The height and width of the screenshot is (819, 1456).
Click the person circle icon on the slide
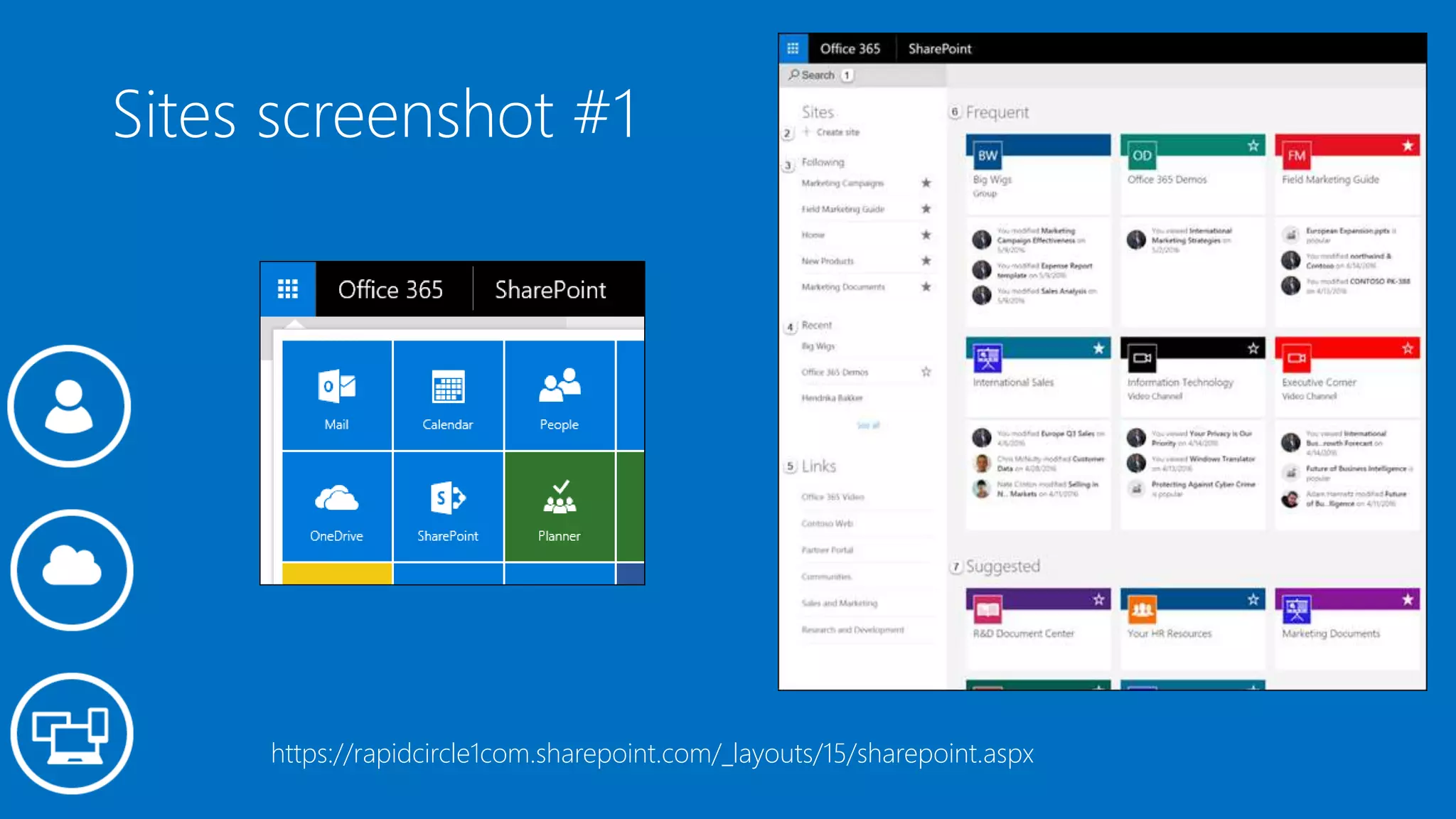coord(69,406)
